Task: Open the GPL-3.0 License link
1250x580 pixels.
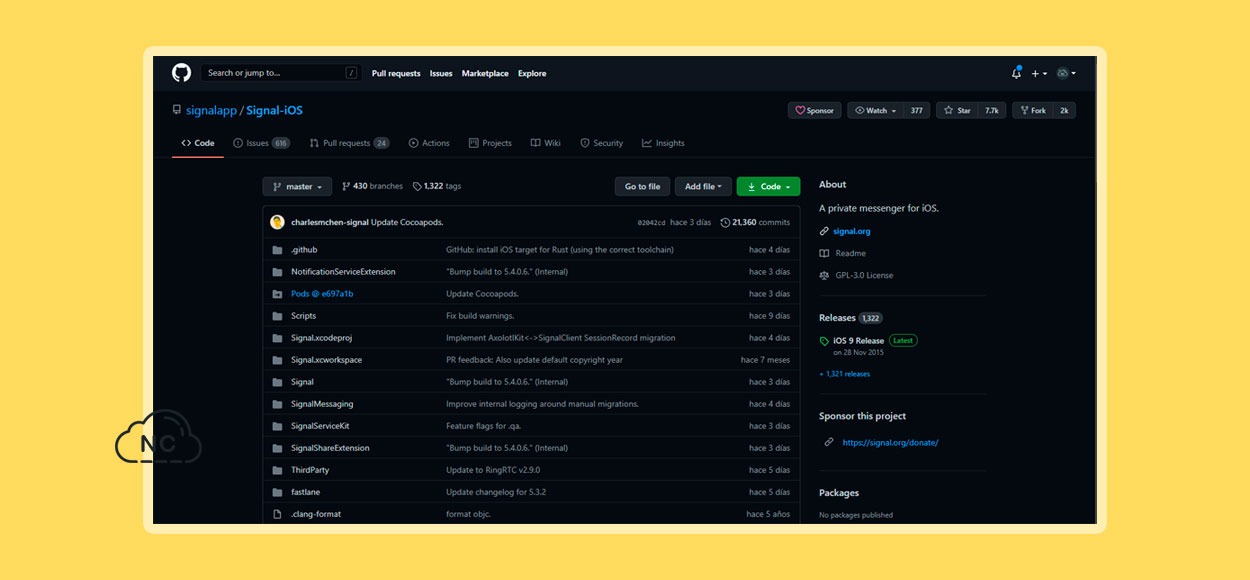Action: (x=864, y=275)
